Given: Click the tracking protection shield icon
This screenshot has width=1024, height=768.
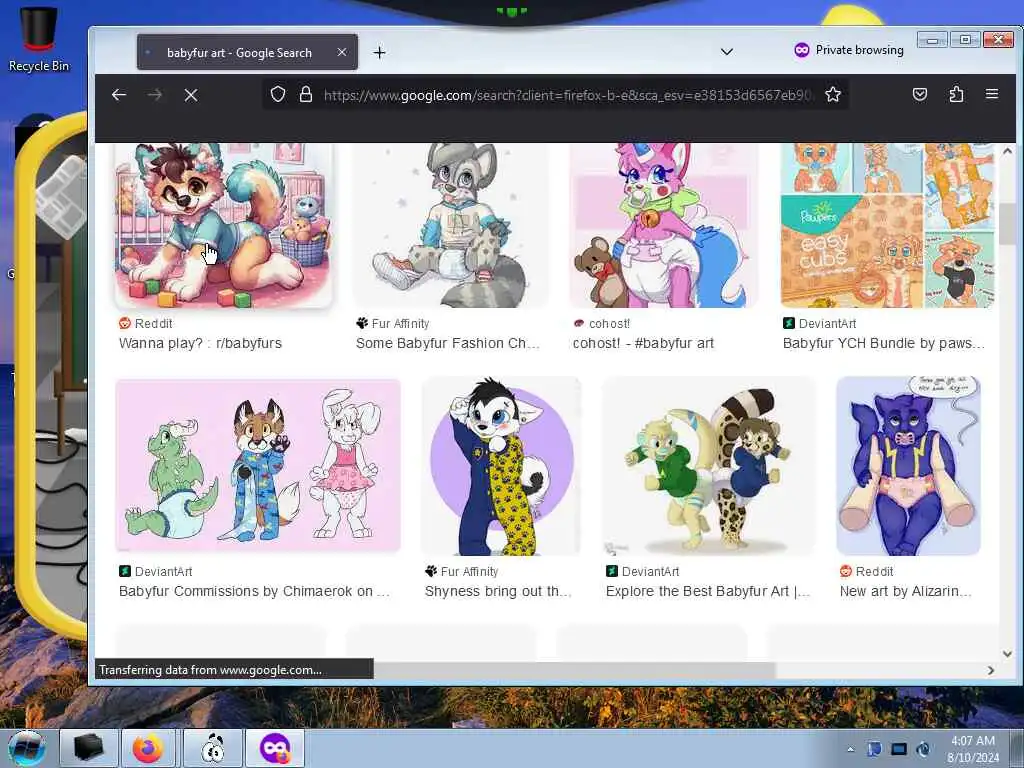Looking at the screenshot, I should (x=278, y=94).
